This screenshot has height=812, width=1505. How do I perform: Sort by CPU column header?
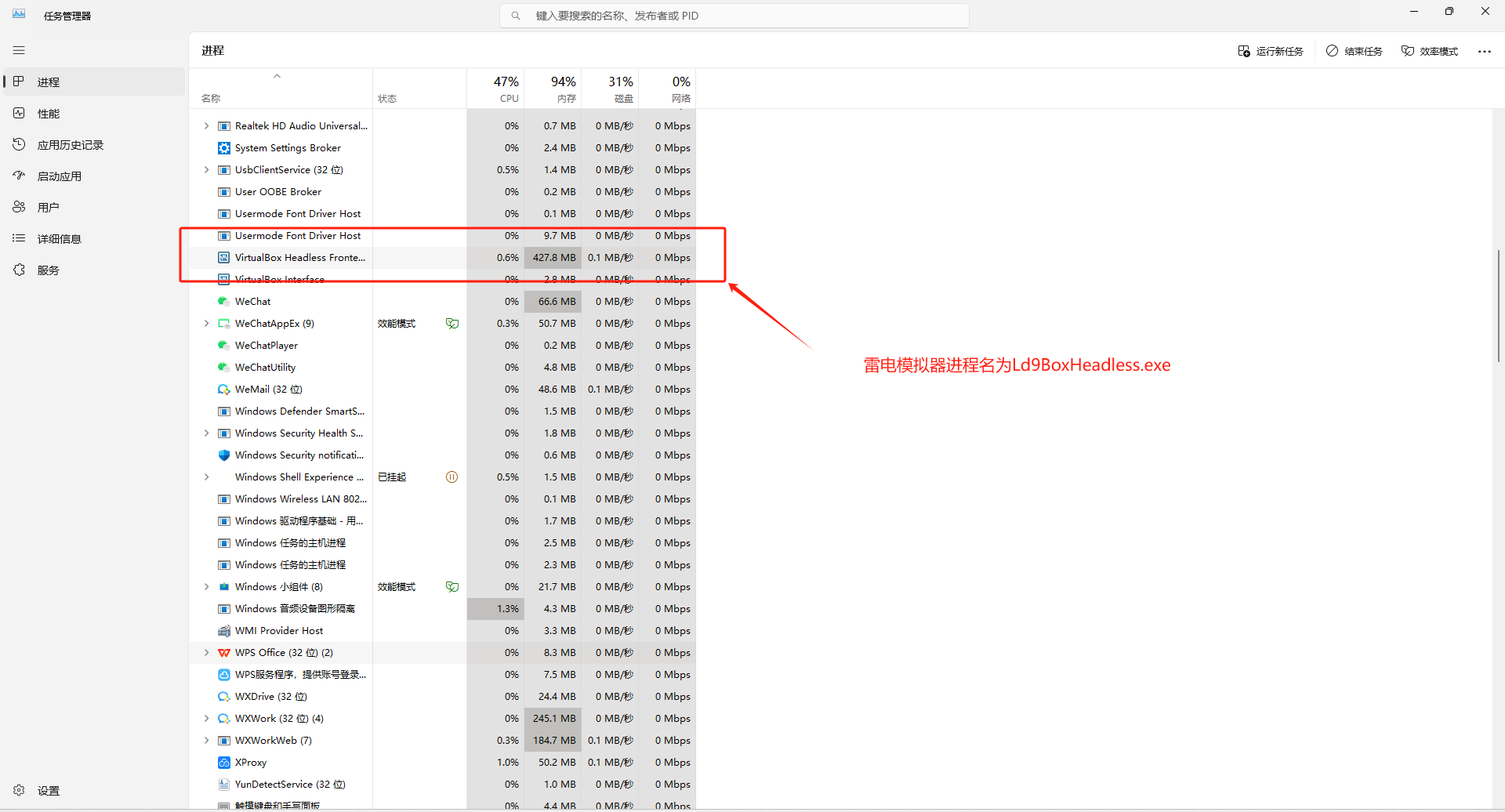[495, 89]
